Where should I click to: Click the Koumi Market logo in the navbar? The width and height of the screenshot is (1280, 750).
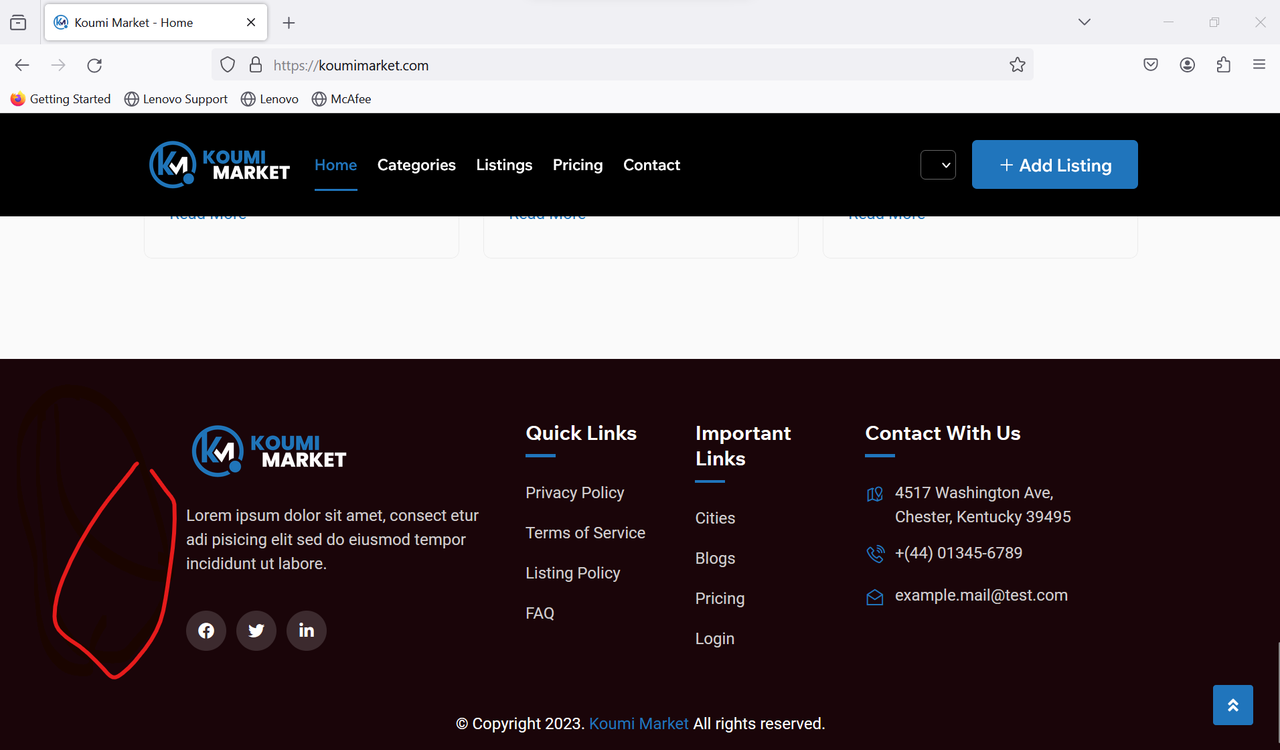point(219,164)
